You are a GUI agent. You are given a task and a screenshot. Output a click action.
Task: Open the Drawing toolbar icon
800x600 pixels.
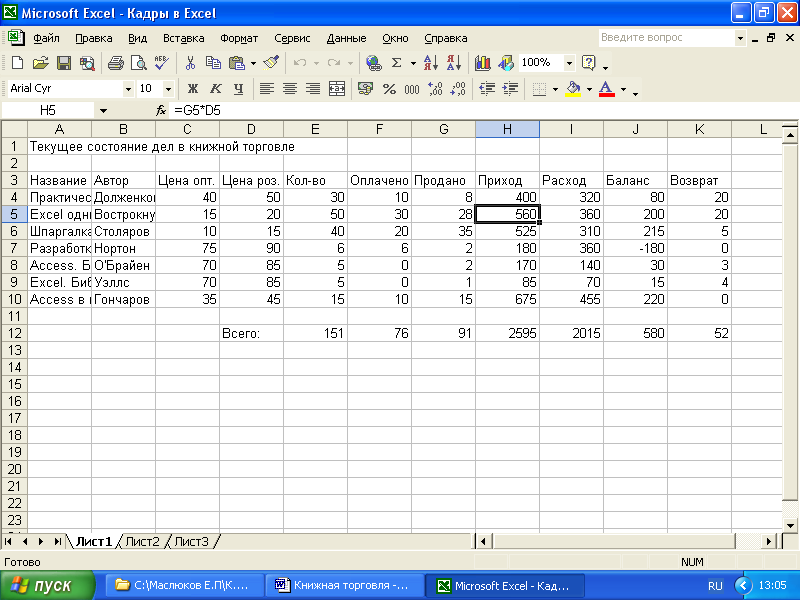coord(506,63)
